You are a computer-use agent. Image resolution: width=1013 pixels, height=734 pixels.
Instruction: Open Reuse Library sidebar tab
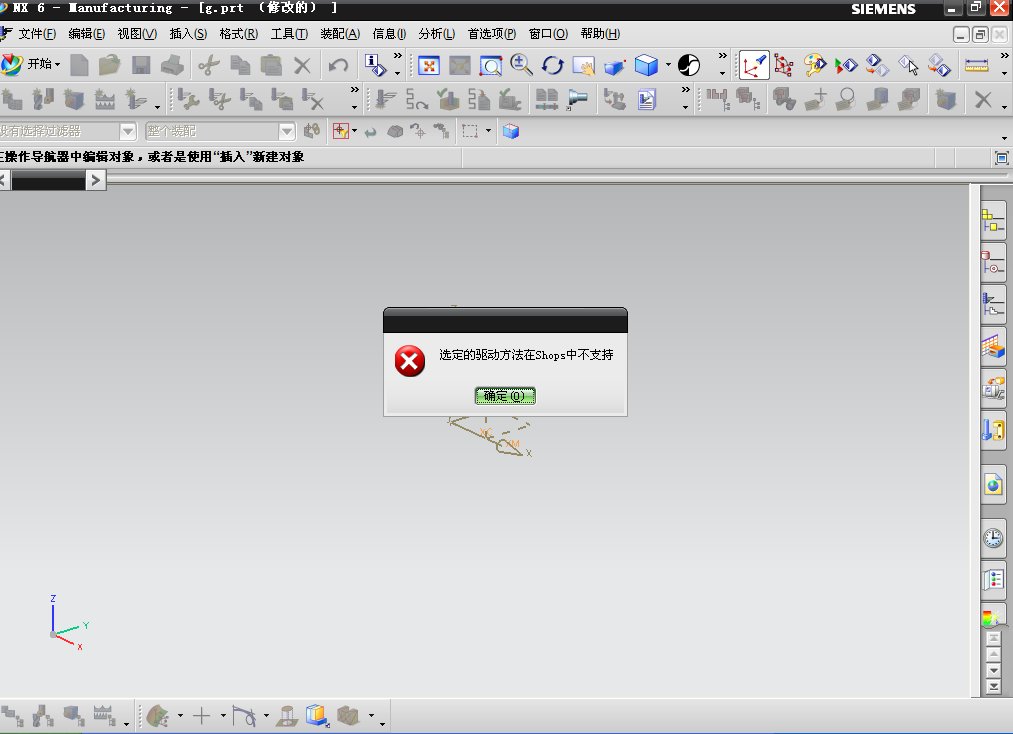(993, 347)
